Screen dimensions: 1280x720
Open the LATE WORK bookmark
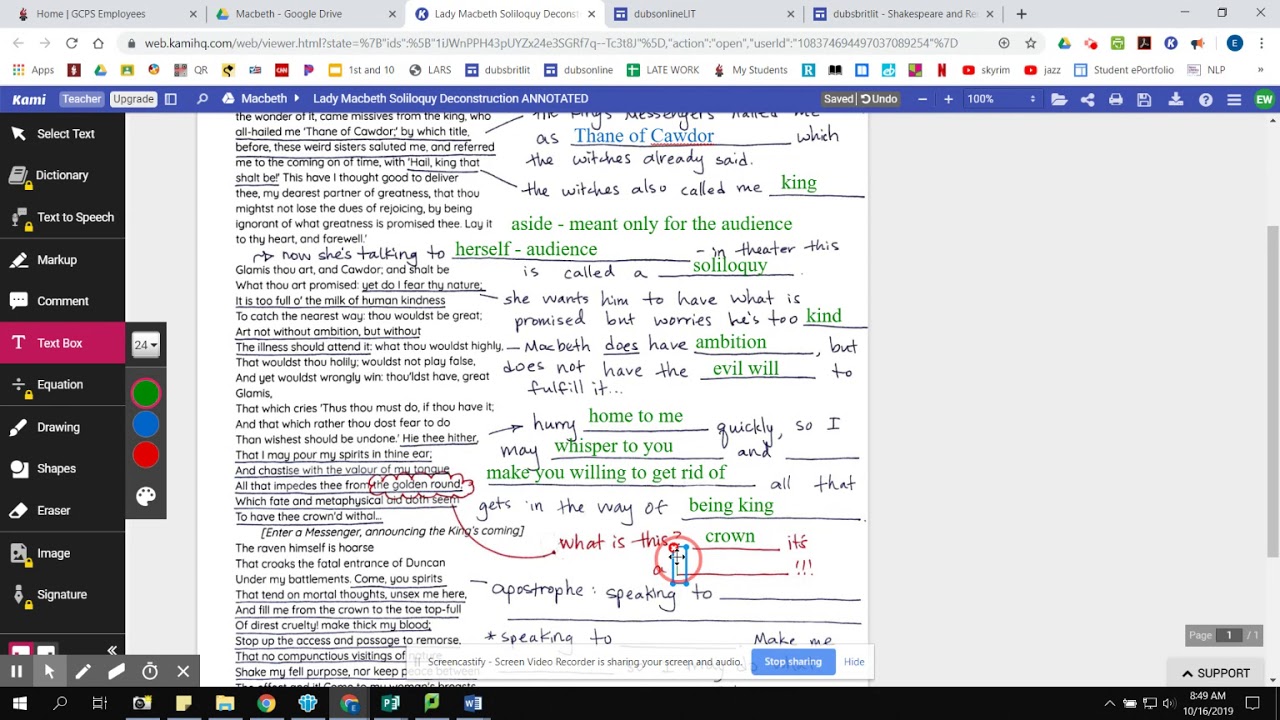coord(663,70)
